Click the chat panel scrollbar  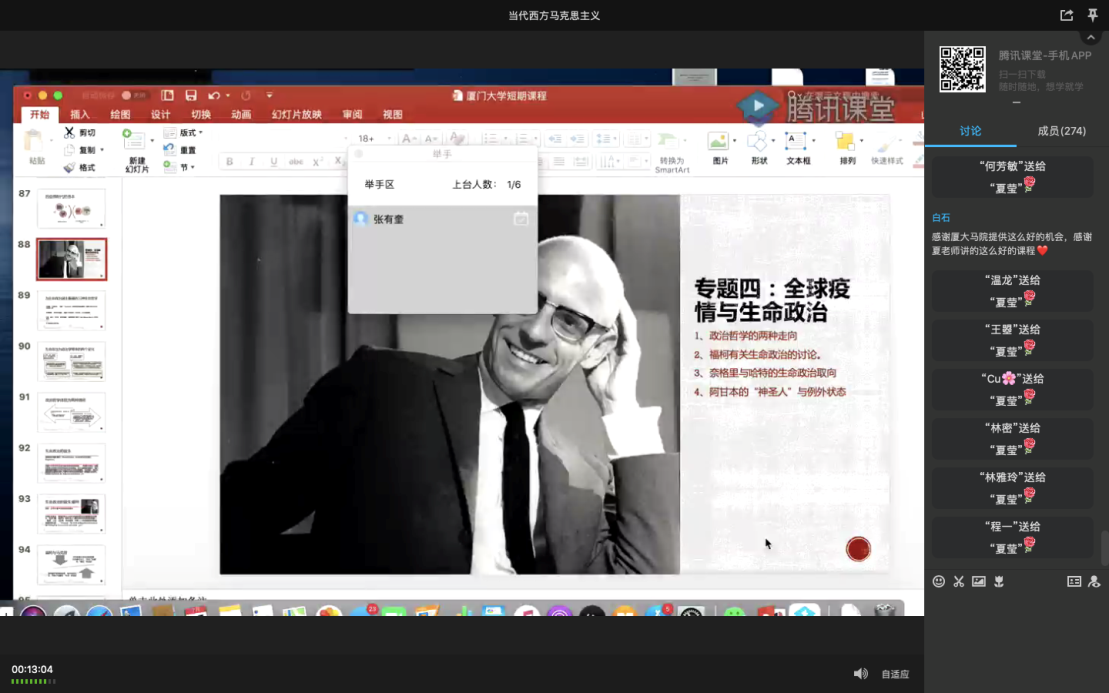1104,548
